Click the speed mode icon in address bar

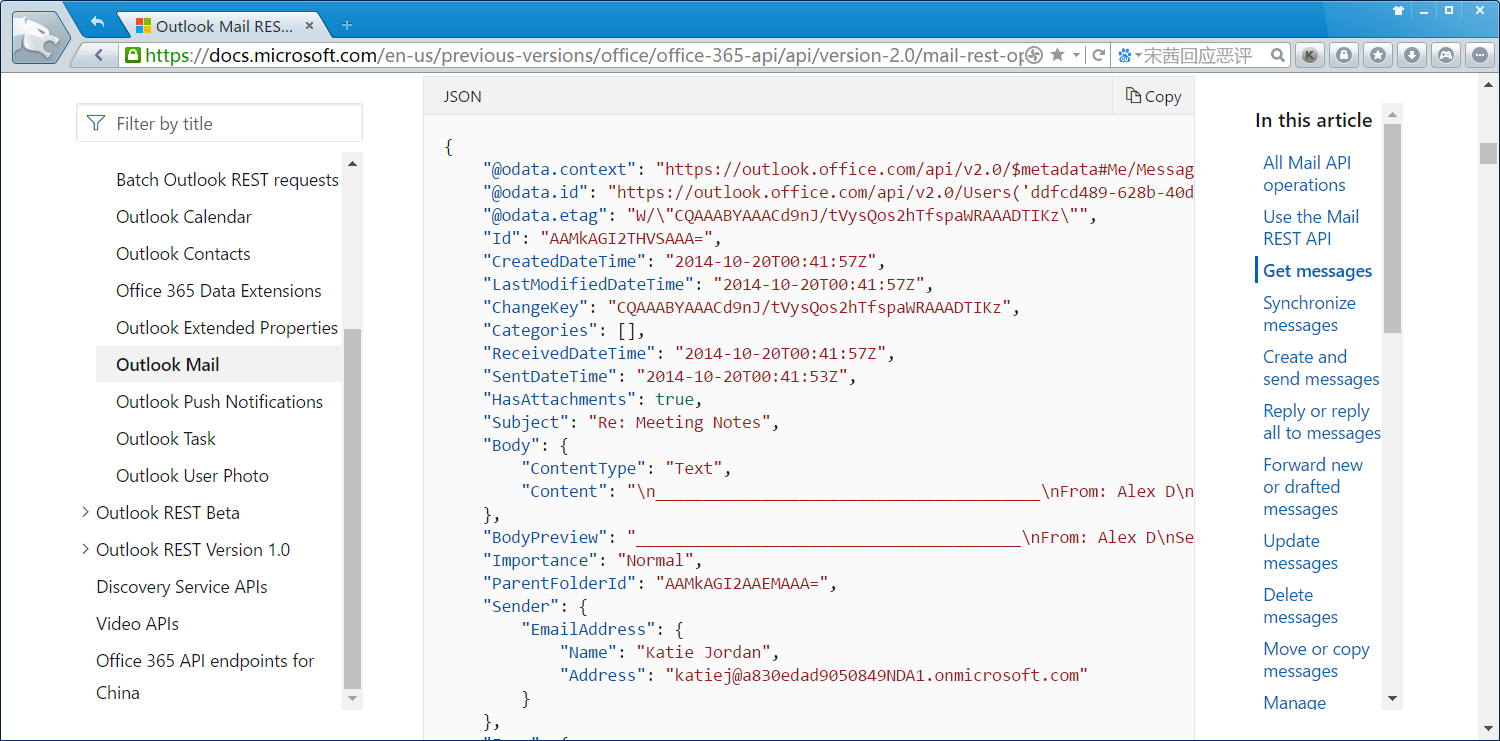tap(1035, 55)
